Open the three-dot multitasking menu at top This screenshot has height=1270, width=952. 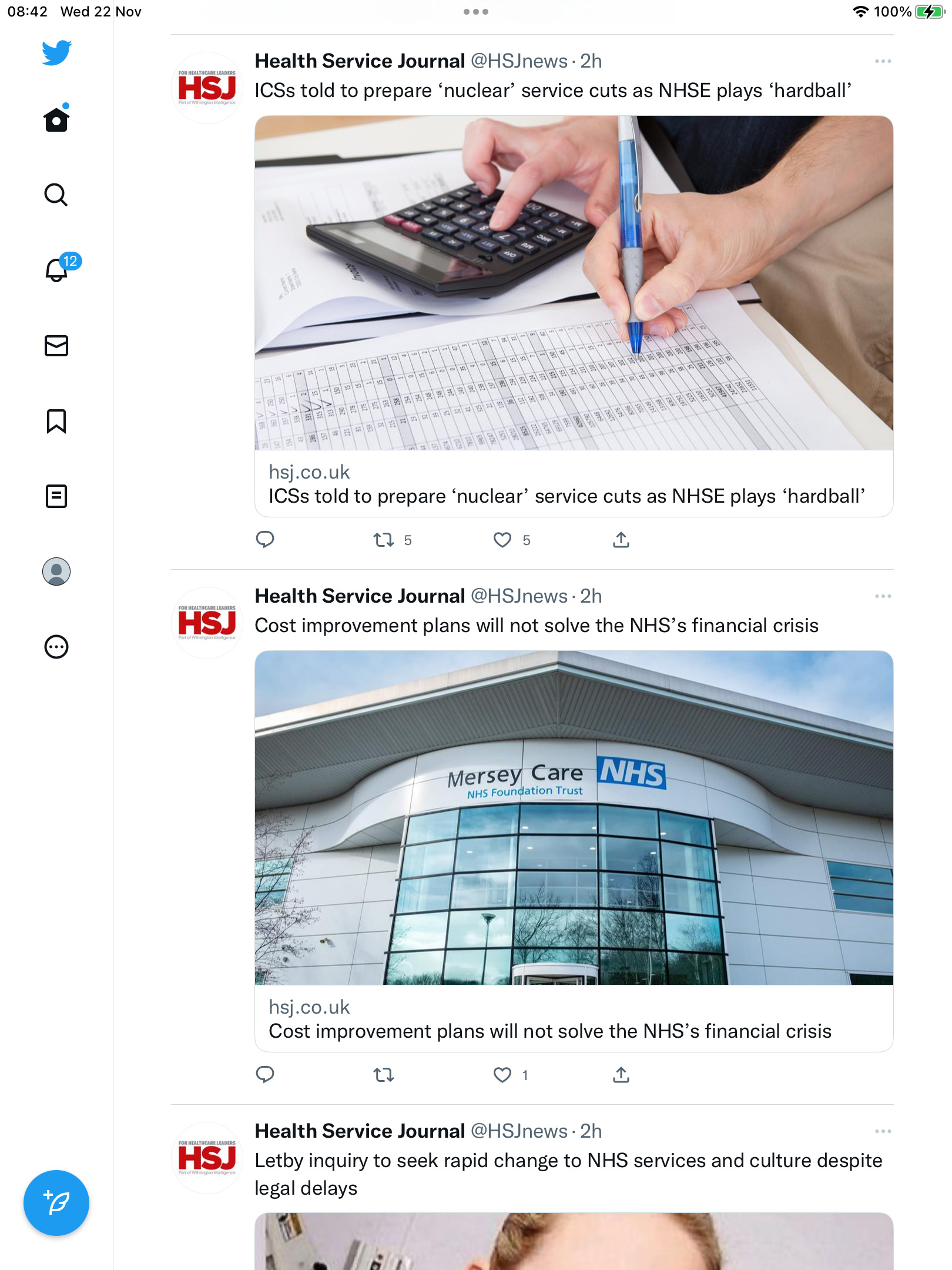[x=476, y=12]
